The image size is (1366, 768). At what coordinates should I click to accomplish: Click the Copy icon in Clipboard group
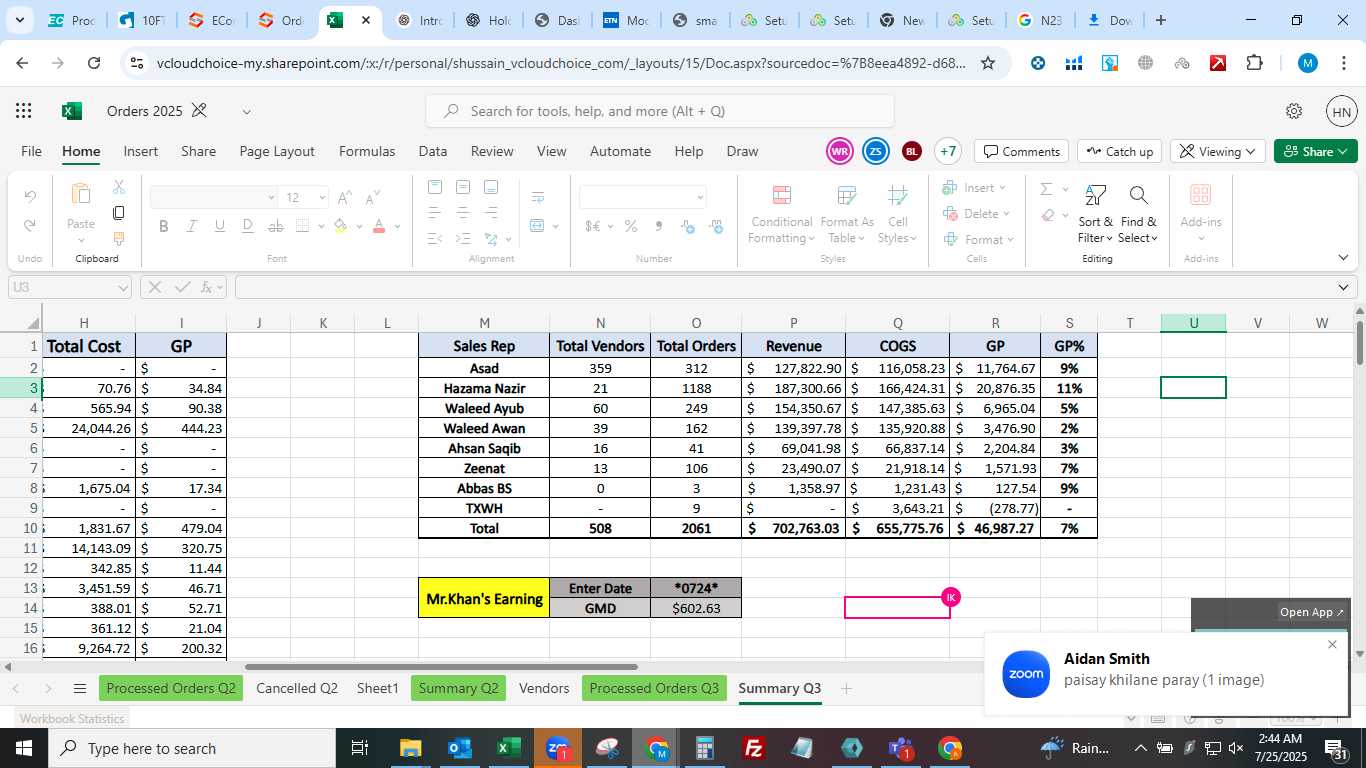click(119, 213)
